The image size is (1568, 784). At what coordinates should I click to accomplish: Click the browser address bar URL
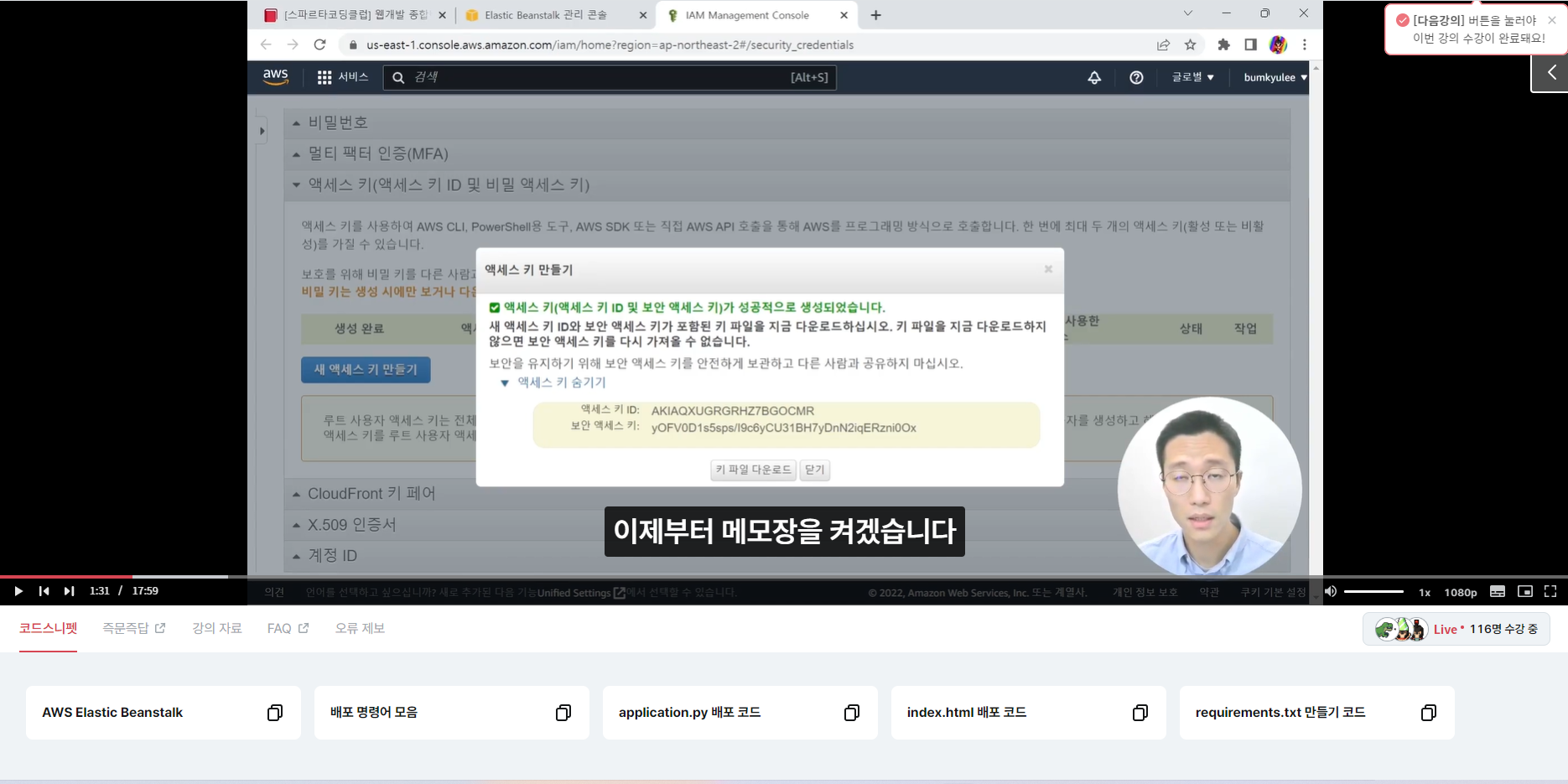[x=610, y=45]
